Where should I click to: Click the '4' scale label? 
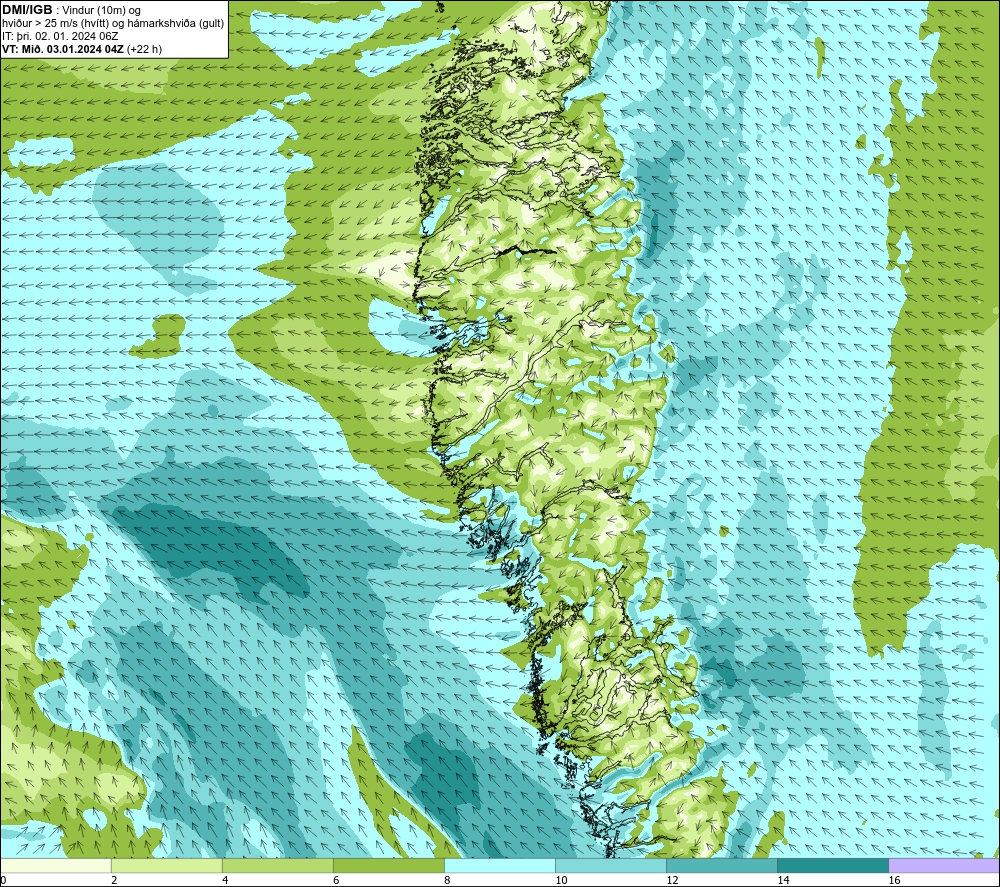(x=225, y=881)
